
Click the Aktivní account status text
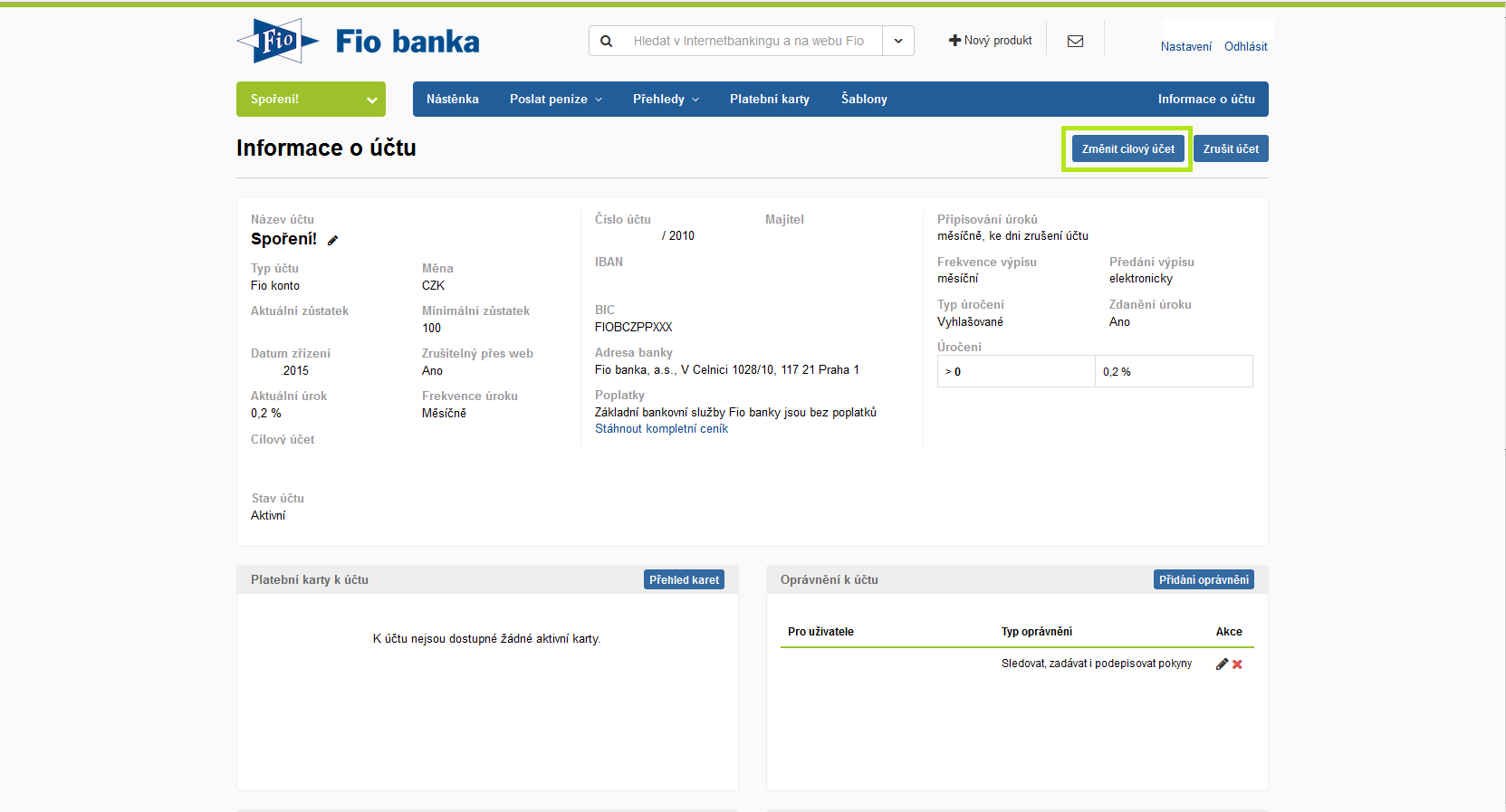pyautogui.click(x=268, y=515)
